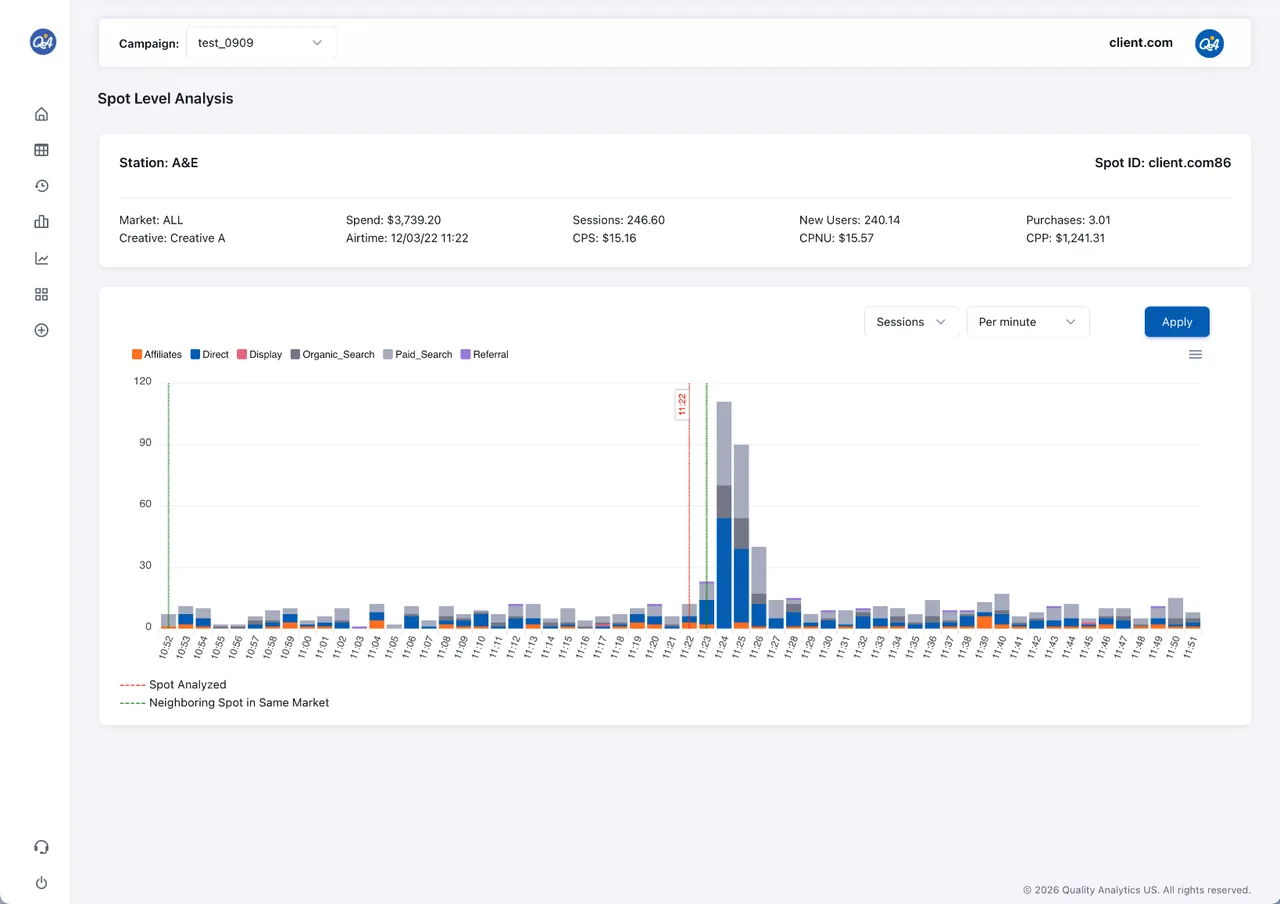Viewport: 1280px width, 904px height.
Task: Open the chart hamburger menu icon
Action: 1195,354
